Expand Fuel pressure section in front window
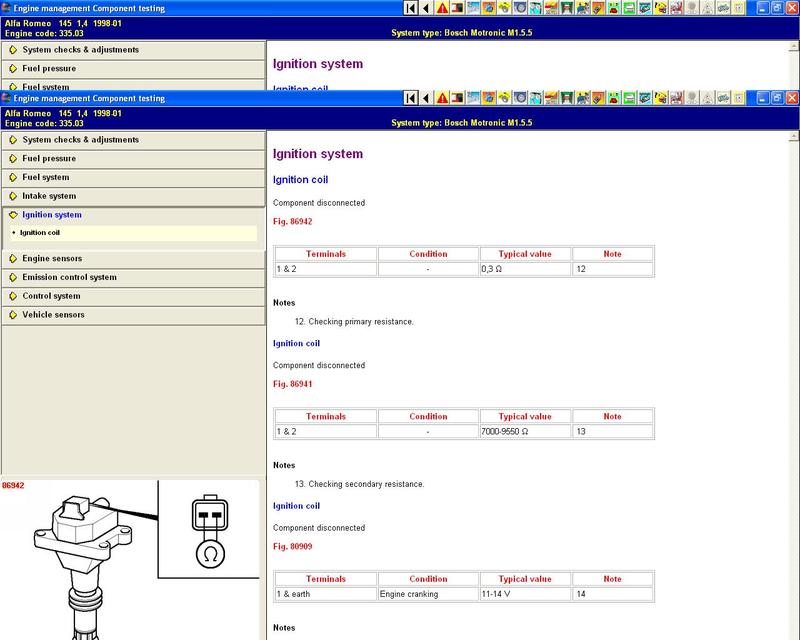The width and height of the screenshot is (800, 640). click(x=134, y=159)
